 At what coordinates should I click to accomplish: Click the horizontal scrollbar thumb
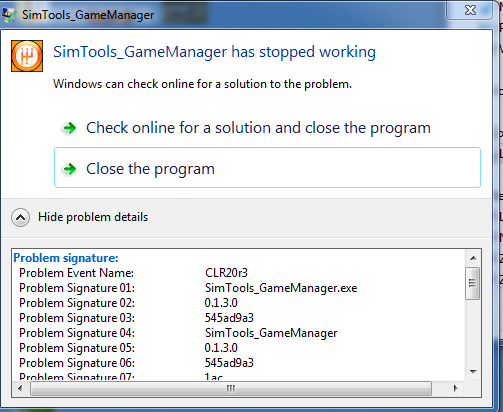point(231,389)
